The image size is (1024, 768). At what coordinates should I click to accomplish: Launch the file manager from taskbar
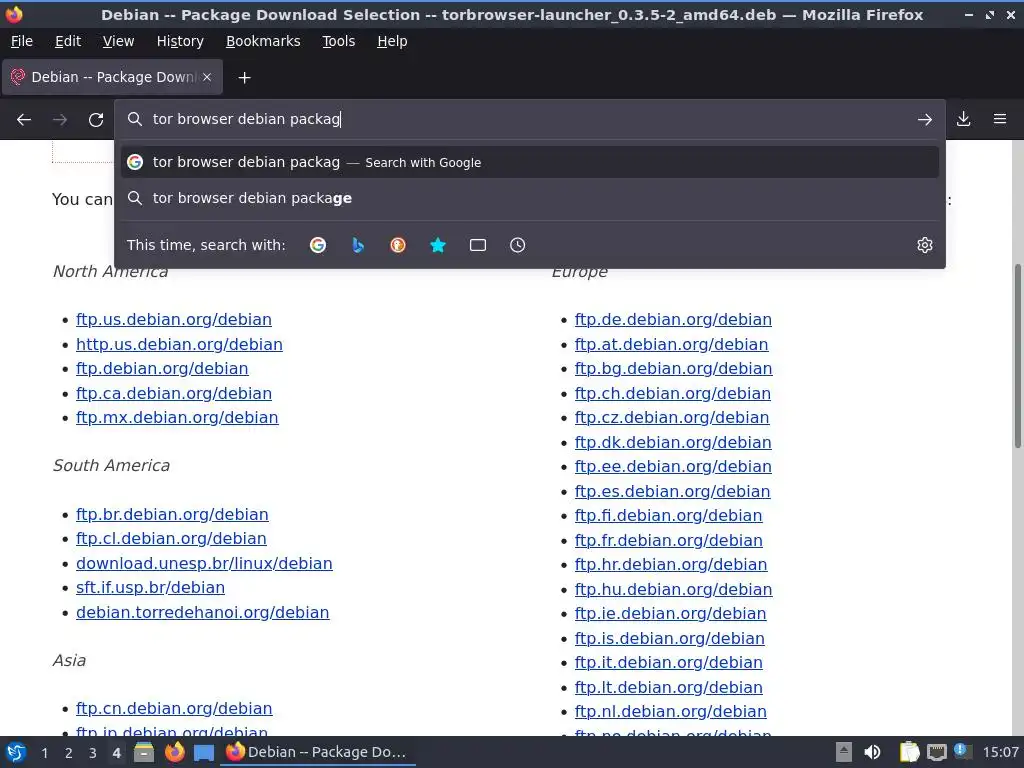point(144,752)
